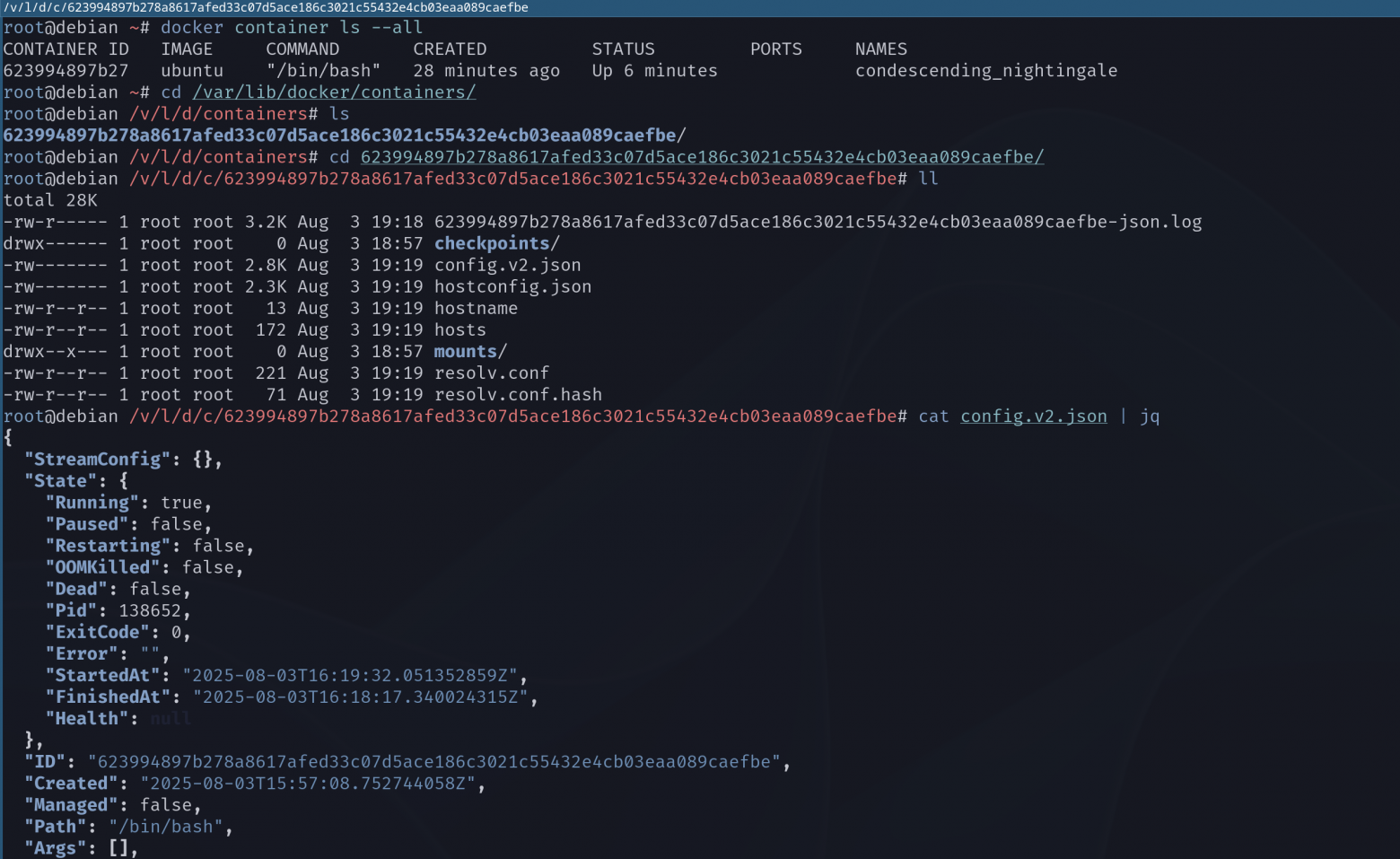The width and height of the screenshot is (1400, 859).
Task: Click 'Up 6 minutes' status value
Action: coord(654,71)
